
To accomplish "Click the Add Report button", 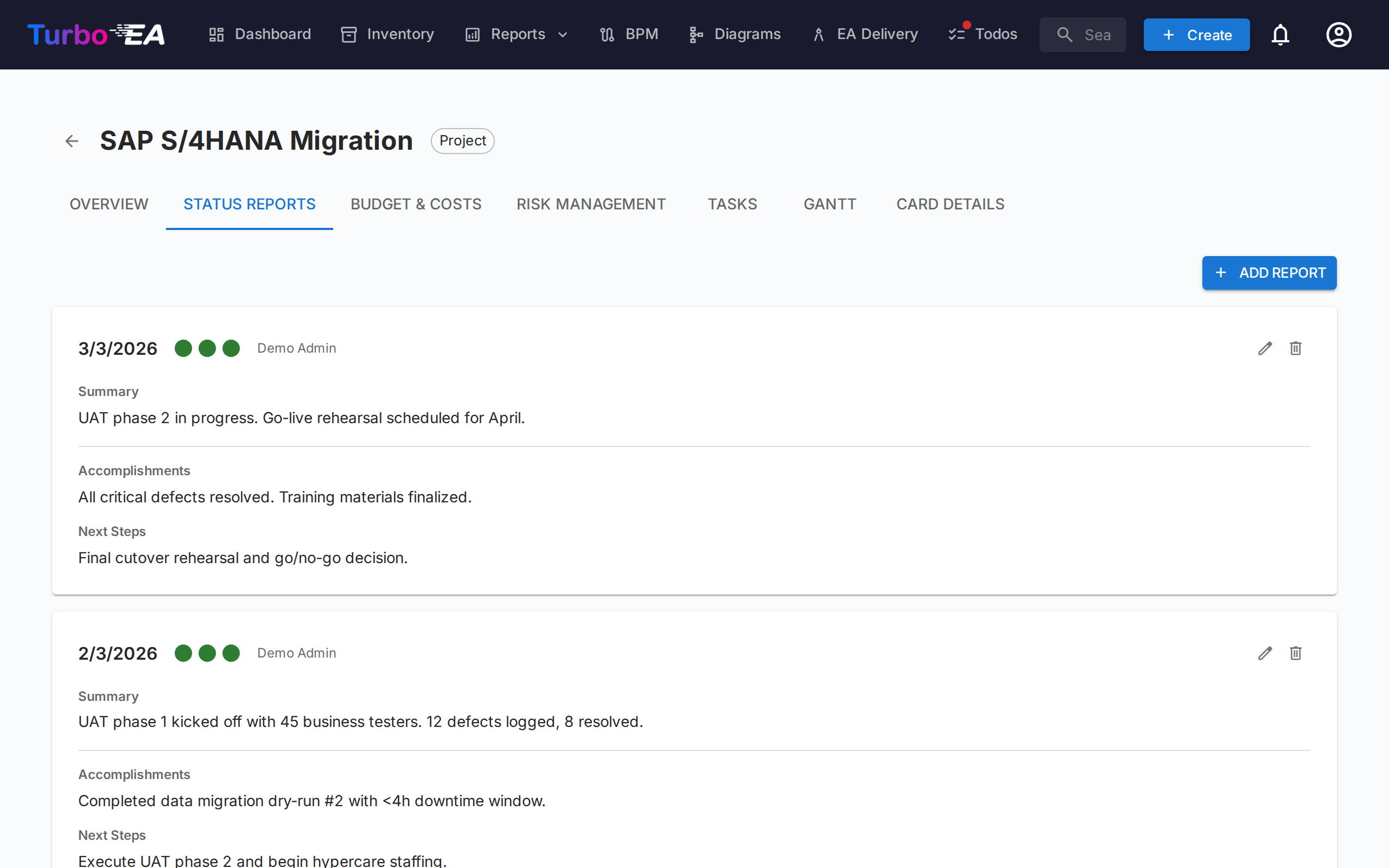I will [1269, 273].
